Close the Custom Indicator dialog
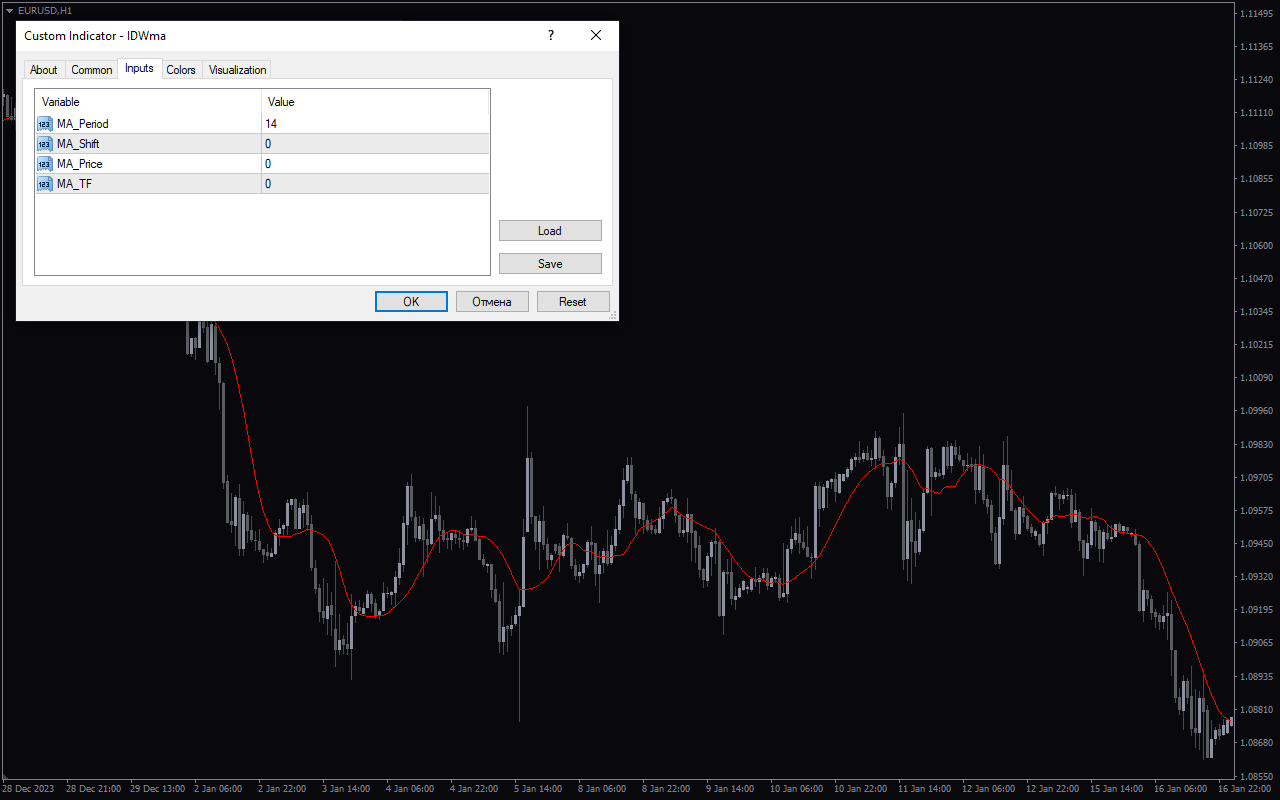This screenshot has width=1280, height=800. pos(596,36)
